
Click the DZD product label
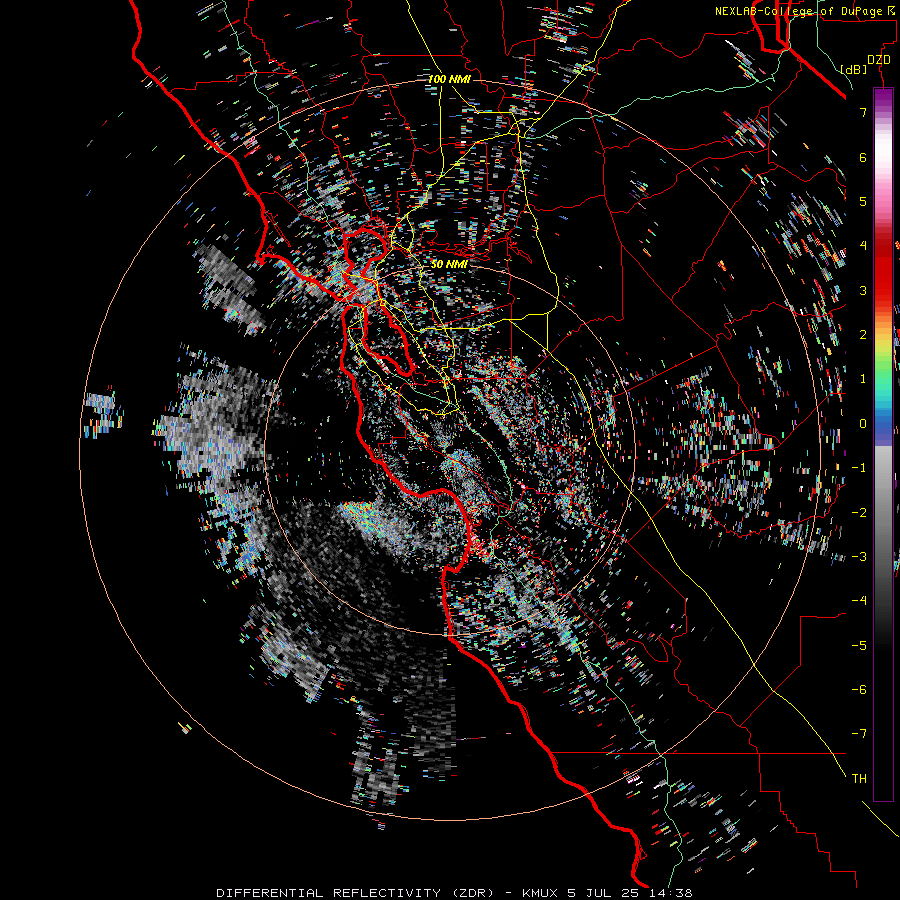(879, 60)
